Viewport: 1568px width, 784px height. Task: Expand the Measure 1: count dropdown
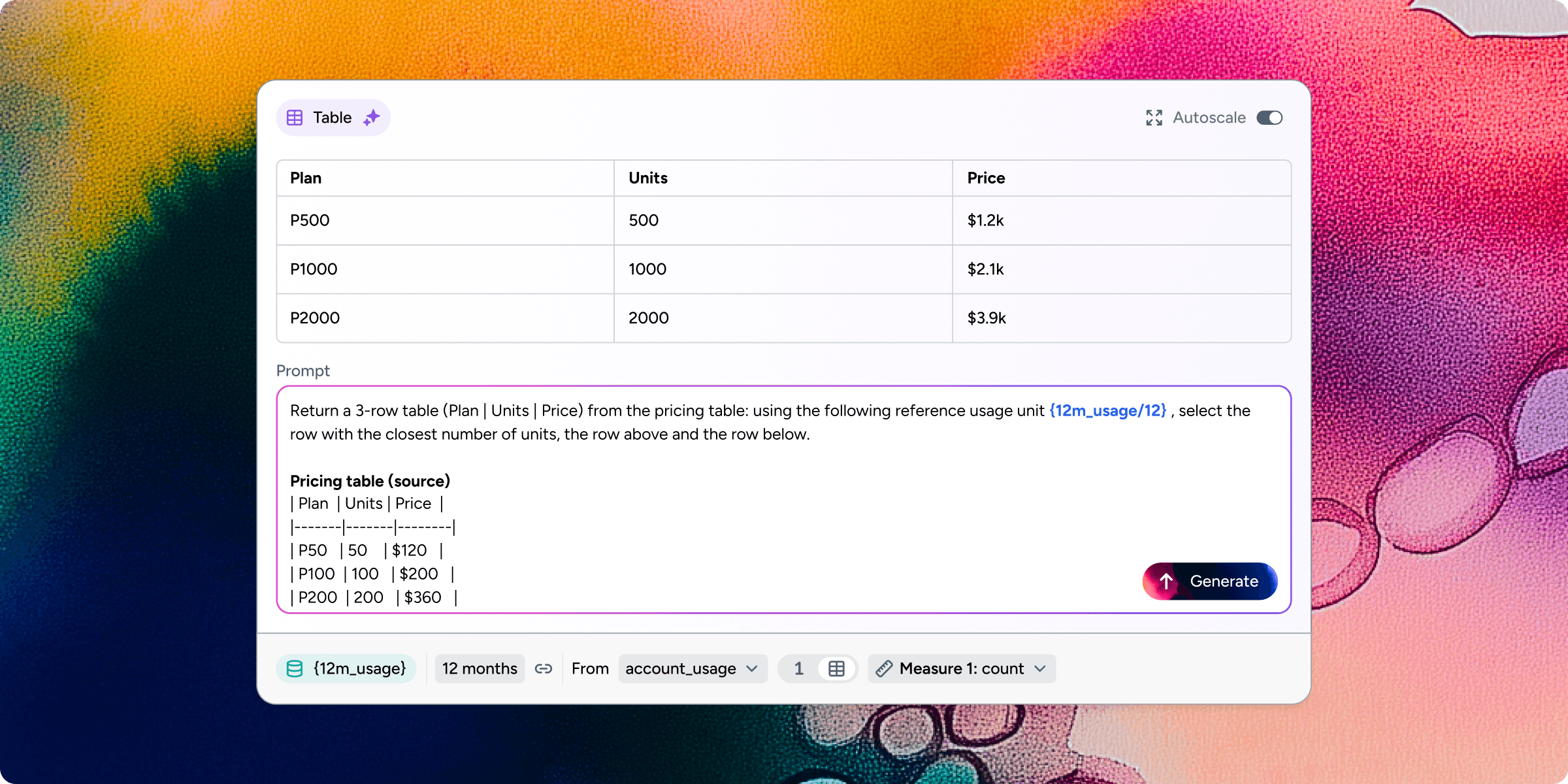click(x=962, y=668)
